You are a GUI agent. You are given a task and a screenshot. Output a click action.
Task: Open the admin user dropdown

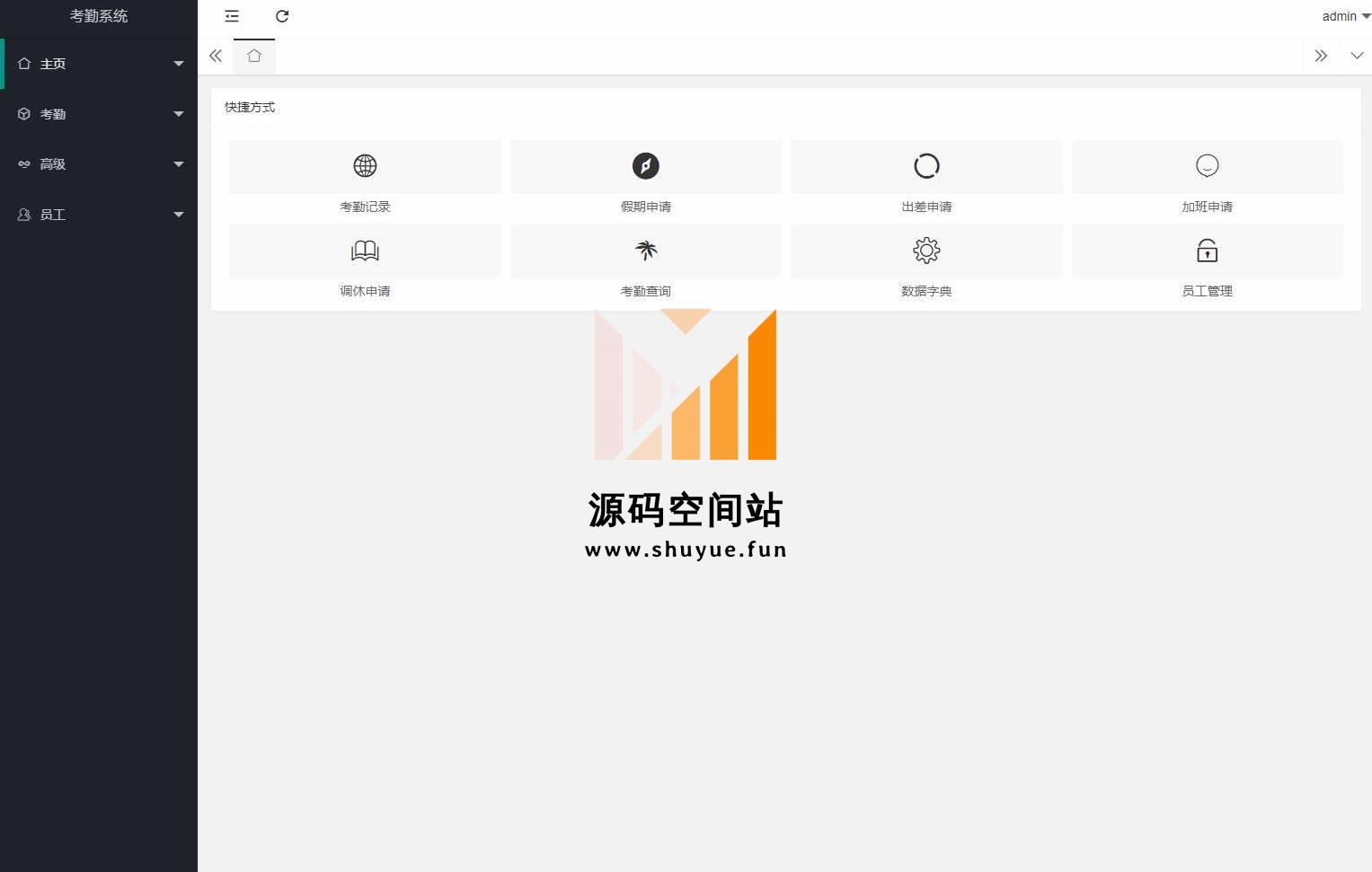[1346, 16]
